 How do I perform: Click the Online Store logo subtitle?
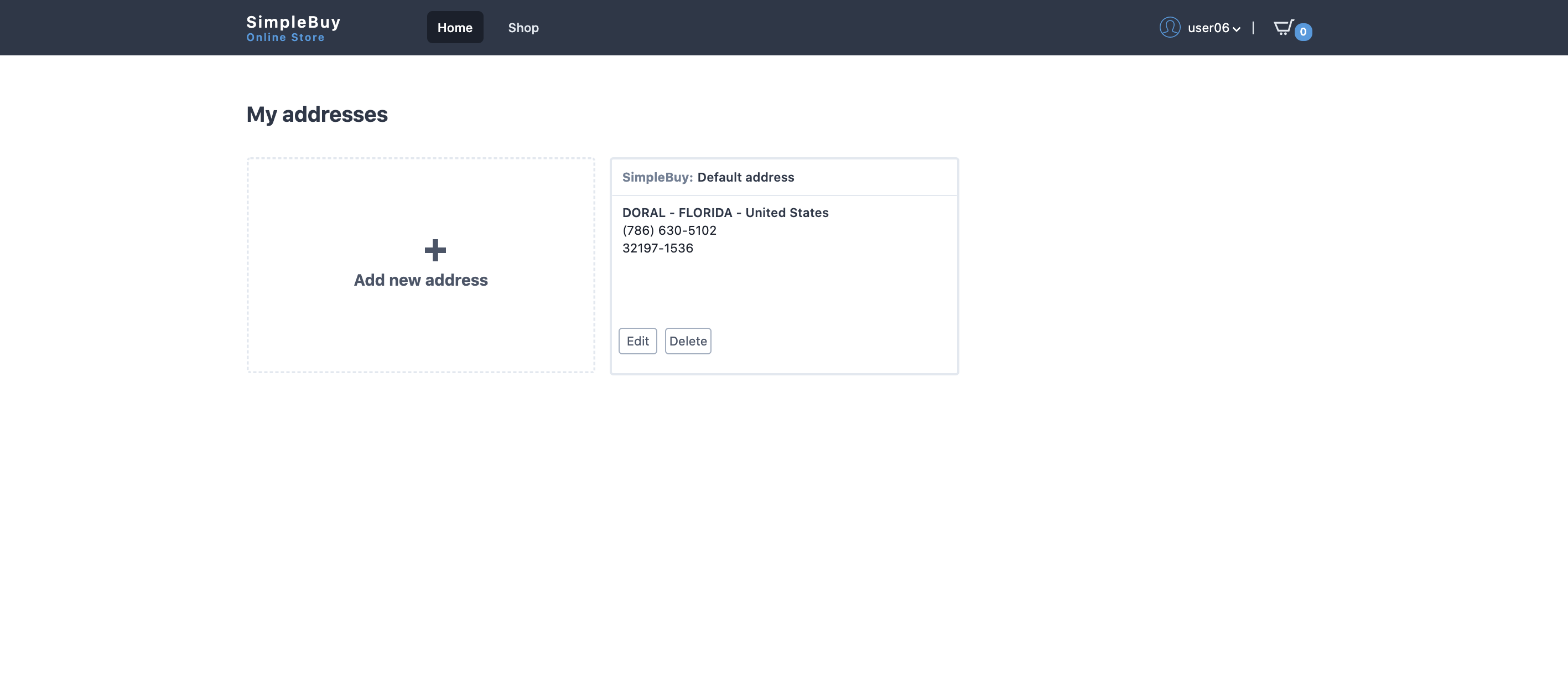285,37
